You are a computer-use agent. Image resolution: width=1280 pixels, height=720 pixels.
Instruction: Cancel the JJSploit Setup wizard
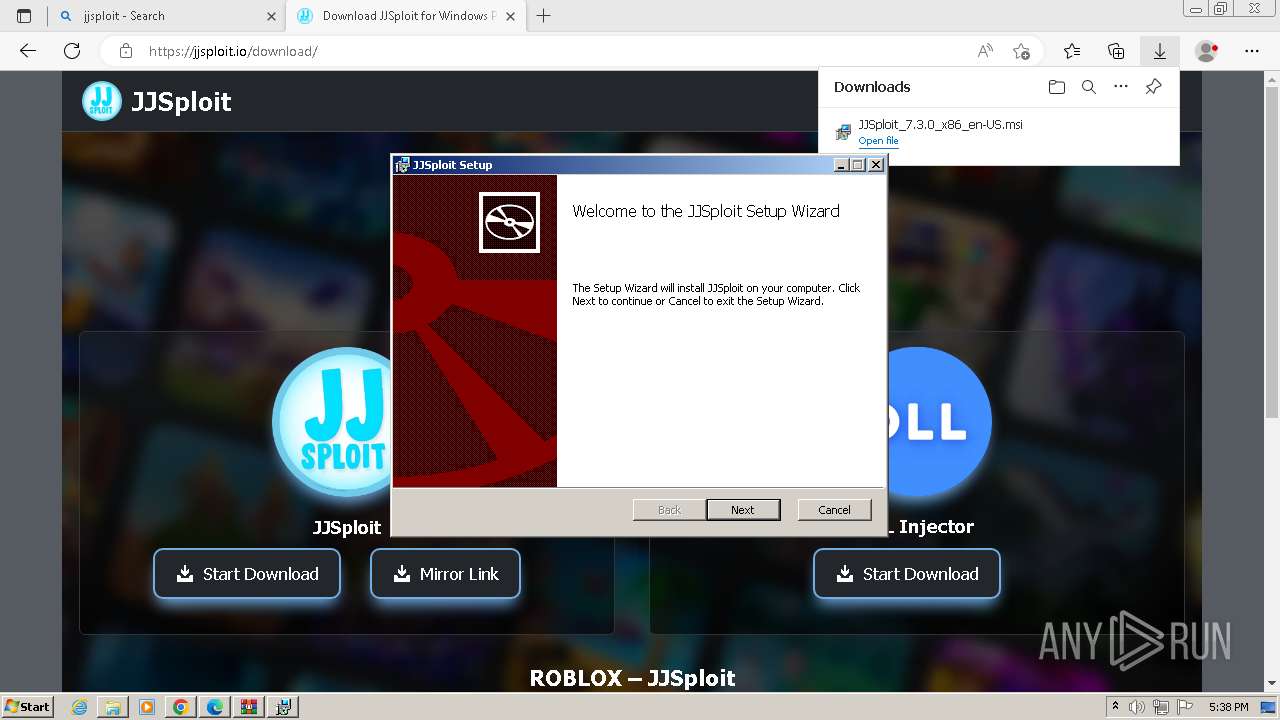[x=834, y=509]
